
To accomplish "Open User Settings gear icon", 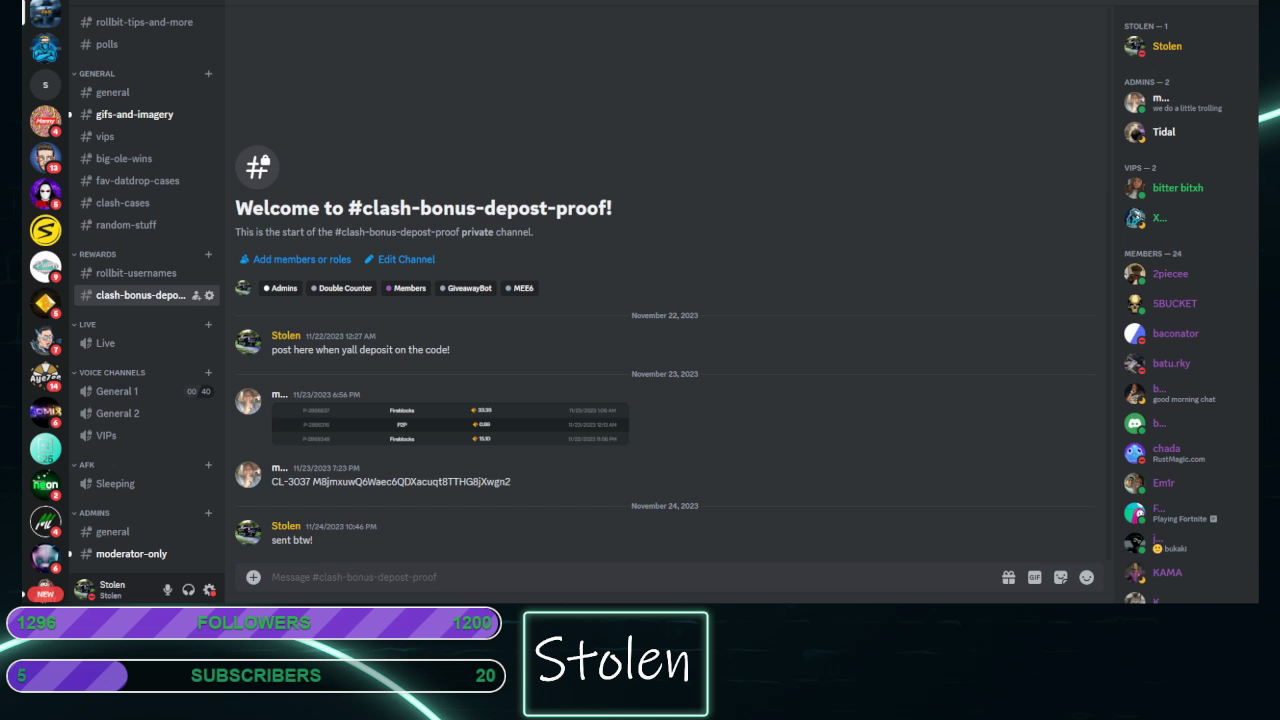I will (x=209, y=590).
